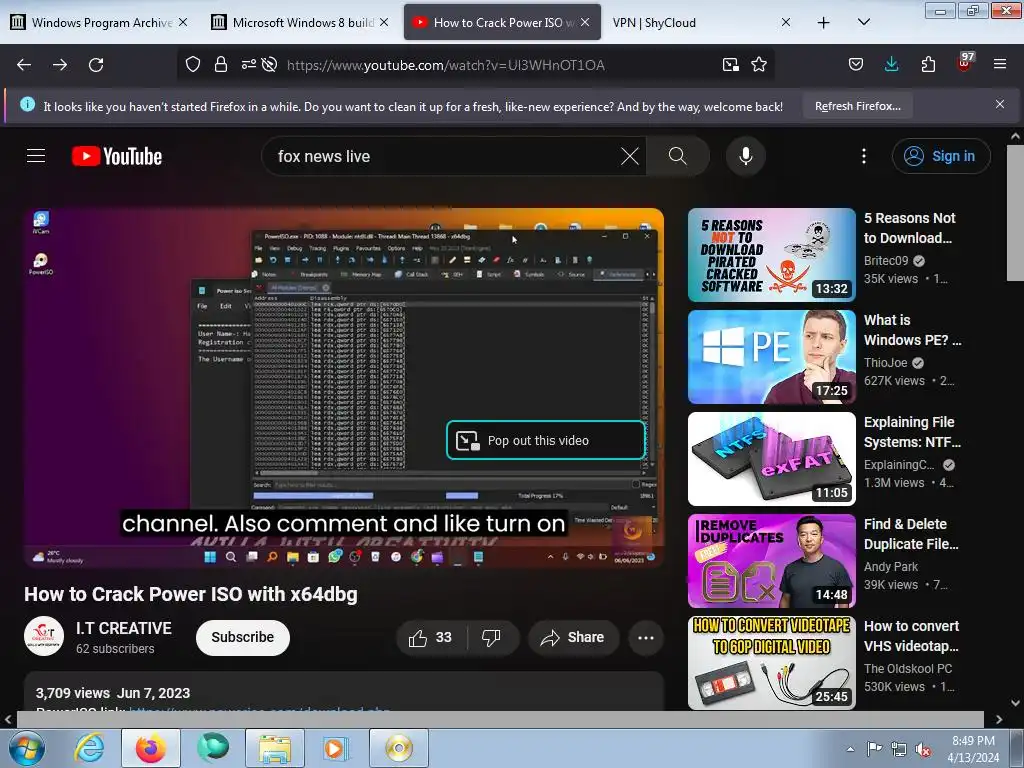Open Firefox downloads panel

[x=891, y=65]
